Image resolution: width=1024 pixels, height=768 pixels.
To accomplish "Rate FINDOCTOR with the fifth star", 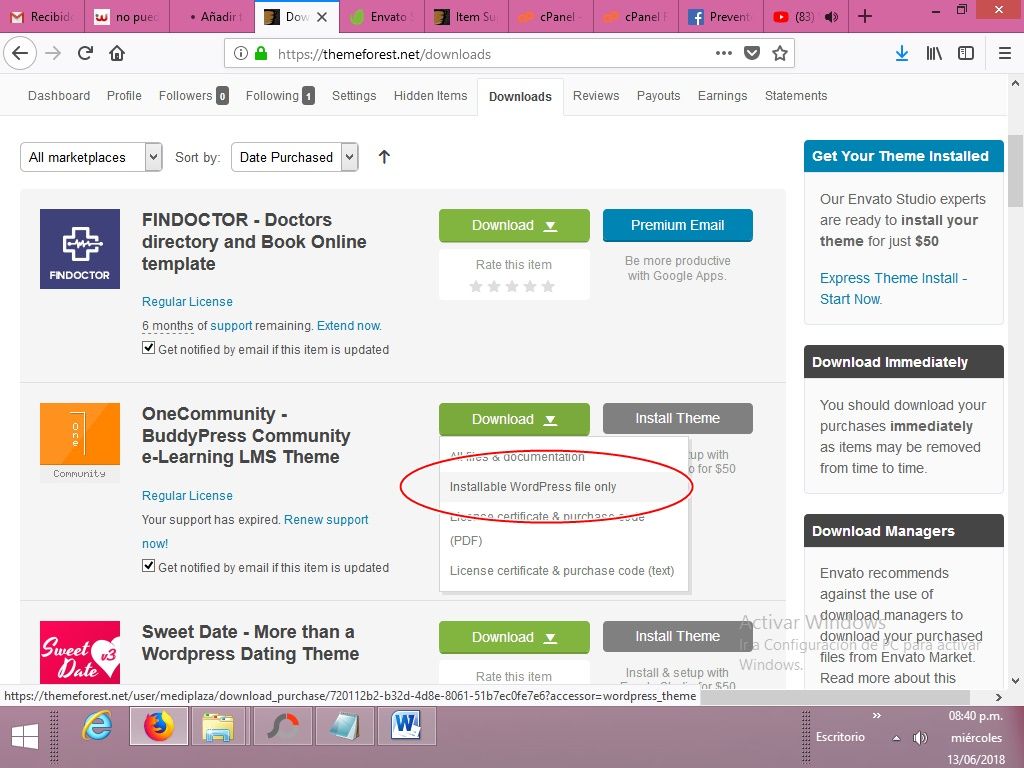I will click(x=548, y=286).
